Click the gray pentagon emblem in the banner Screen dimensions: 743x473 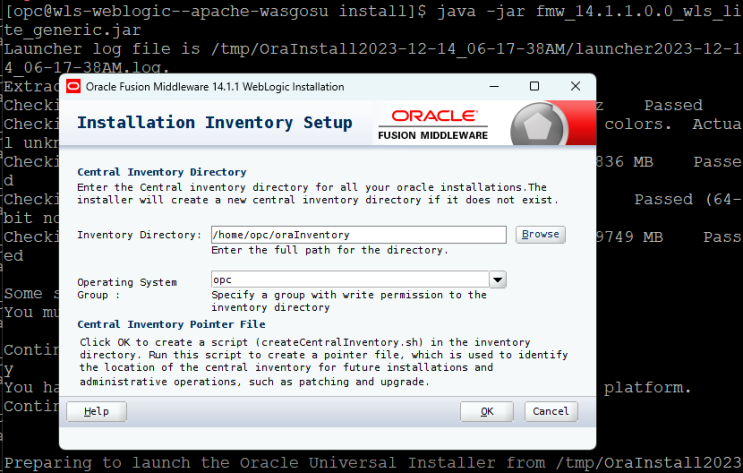click(538, 126)
